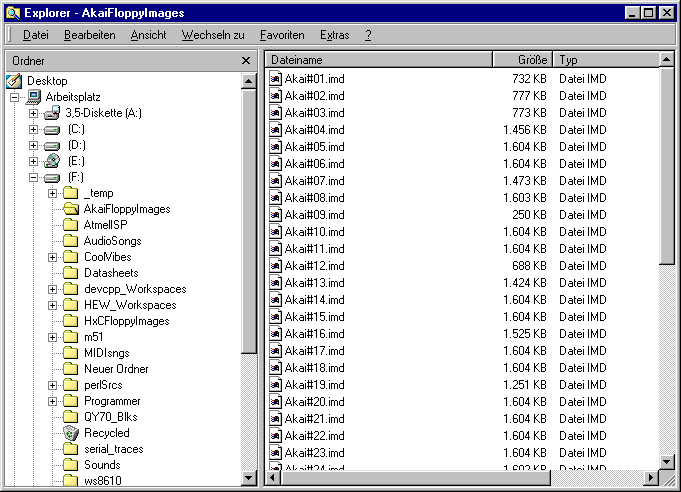681x492 pixels.
Task: Click the MIDIsngs folder icon
Action: (x=70, y=353)
